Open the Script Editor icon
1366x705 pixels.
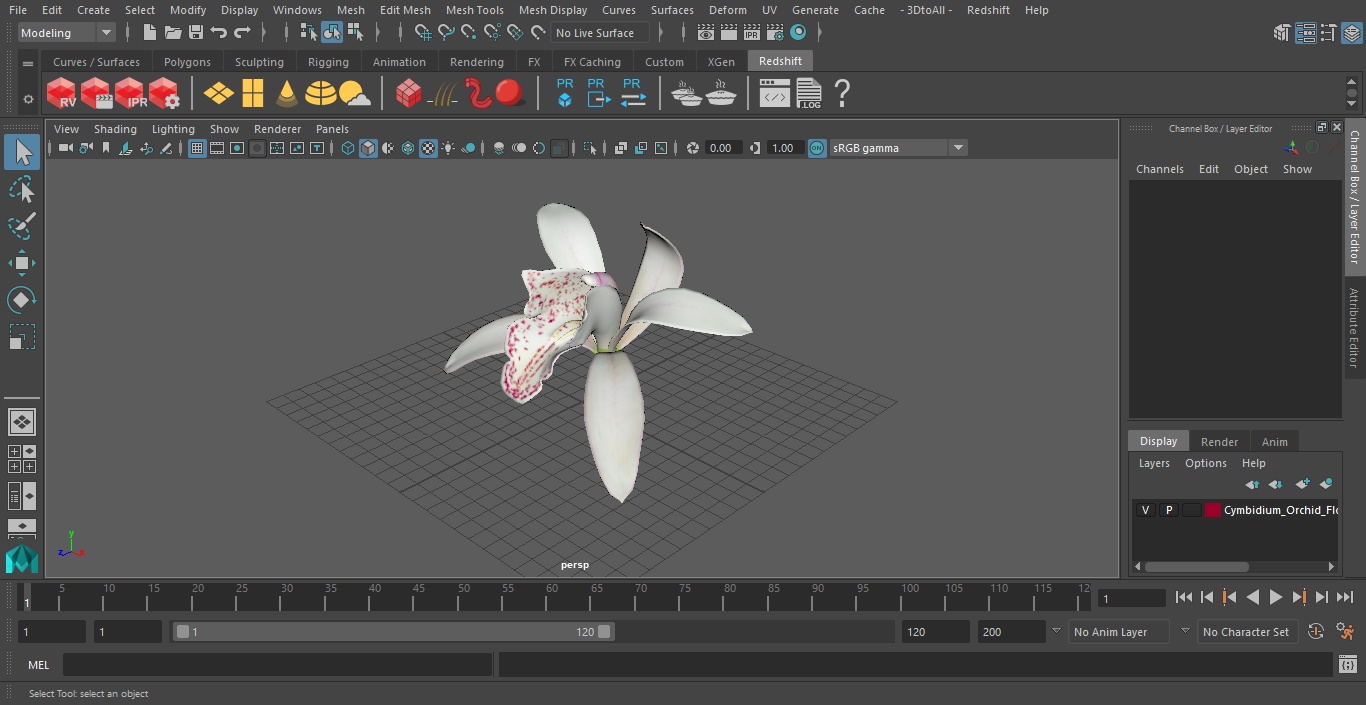pyautogui.click(x=1347, y=665)
